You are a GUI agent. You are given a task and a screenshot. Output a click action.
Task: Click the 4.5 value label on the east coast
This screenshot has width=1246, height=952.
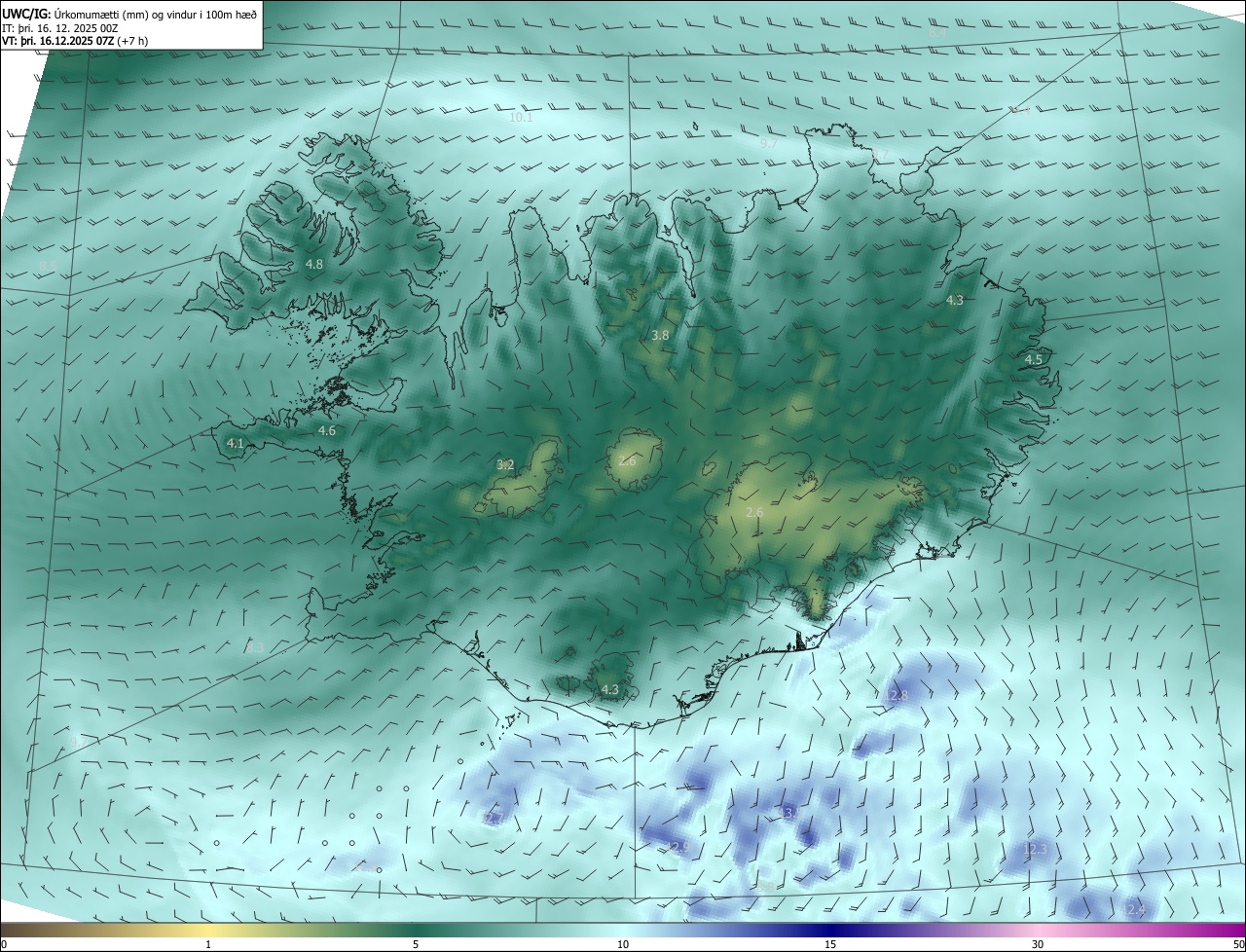pos(1034,359)
